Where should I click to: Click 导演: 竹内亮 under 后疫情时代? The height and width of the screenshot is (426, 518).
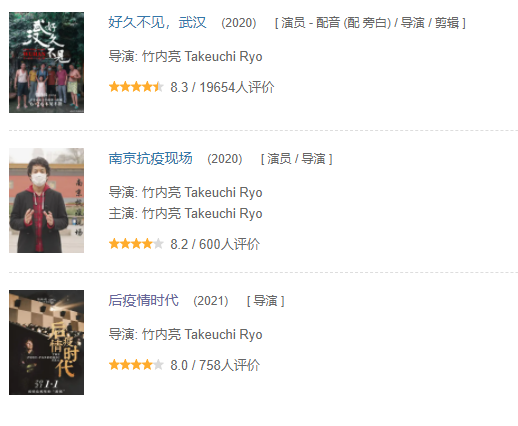pos(185,334)
